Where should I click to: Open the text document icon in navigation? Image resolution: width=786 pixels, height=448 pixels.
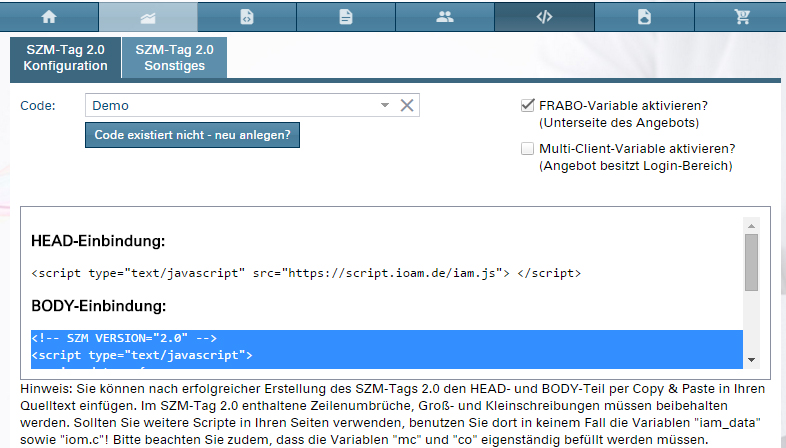point(346,17)
